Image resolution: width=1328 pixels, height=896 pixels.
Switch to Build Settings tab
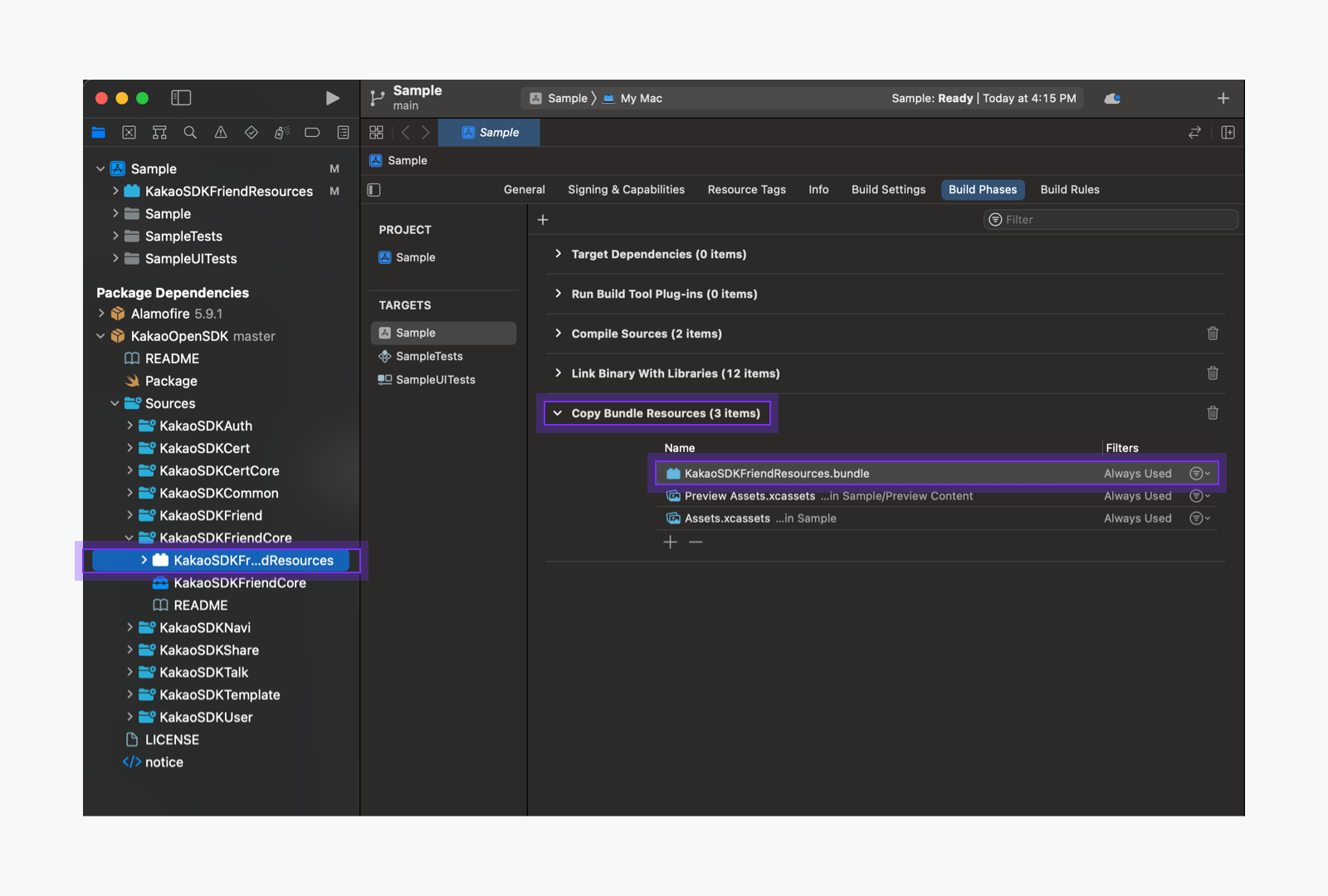click(889, 190)
